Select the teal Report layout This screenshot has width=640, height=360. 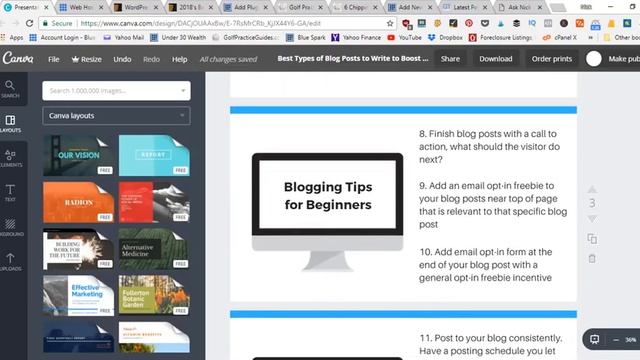point(154,156)
